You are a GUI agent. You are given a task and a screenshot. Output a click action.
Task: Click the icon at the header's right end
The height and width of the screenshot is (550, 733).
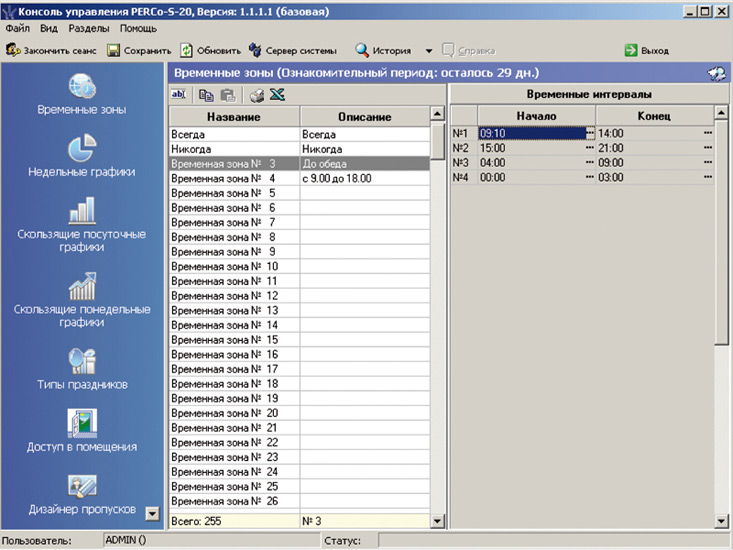tap(716, 73)
